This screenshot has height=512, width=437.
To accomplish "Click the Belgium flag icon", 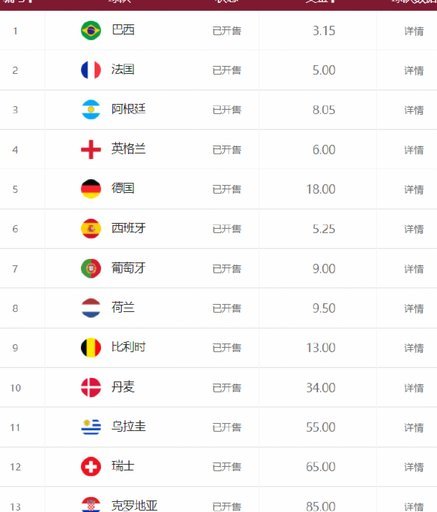I will (91, 348).
